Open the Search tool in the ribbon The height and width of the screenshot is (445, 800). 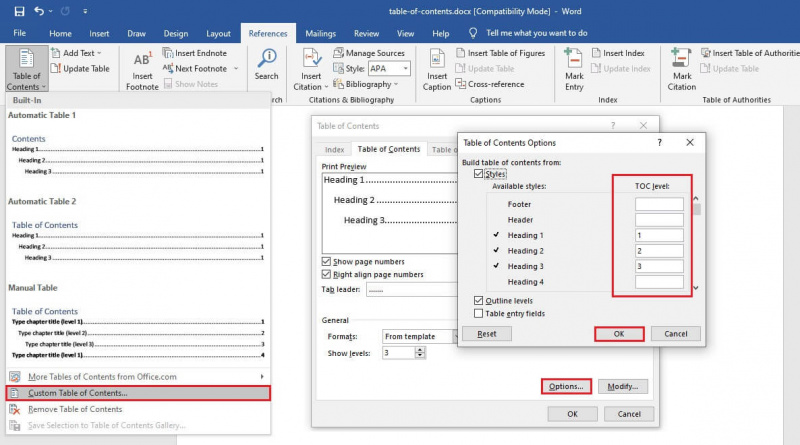tap(267, 59)
